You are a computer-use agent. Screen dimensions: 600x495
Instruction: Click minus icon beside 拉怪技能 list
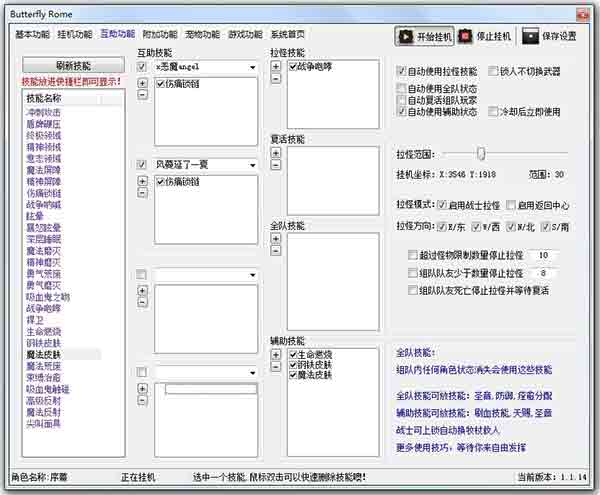point(276,77)
